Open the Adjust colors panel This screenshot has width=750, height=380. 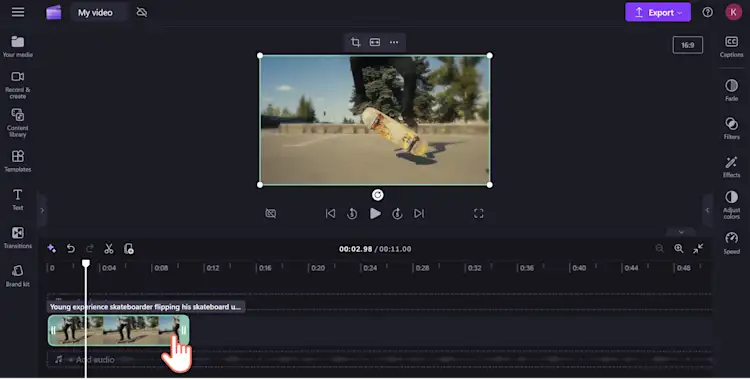click(x=731, y=205)
